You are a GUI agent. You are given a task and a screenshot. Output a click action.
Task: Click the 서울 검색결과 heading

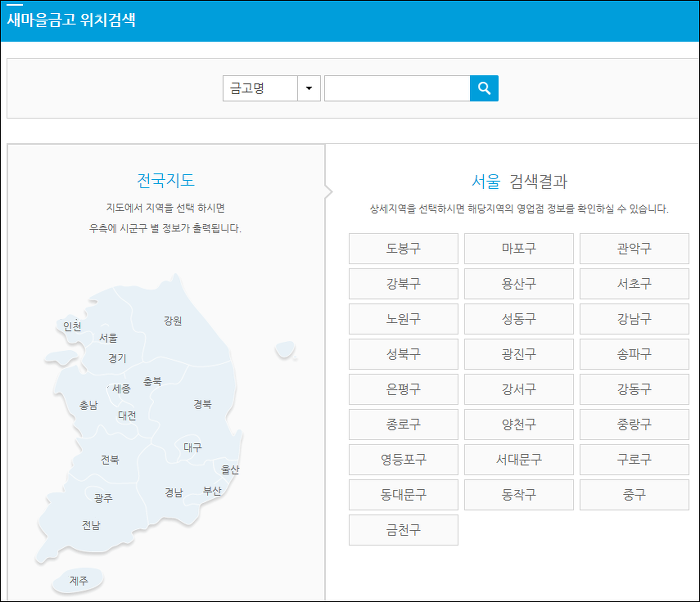coord(519,181)
